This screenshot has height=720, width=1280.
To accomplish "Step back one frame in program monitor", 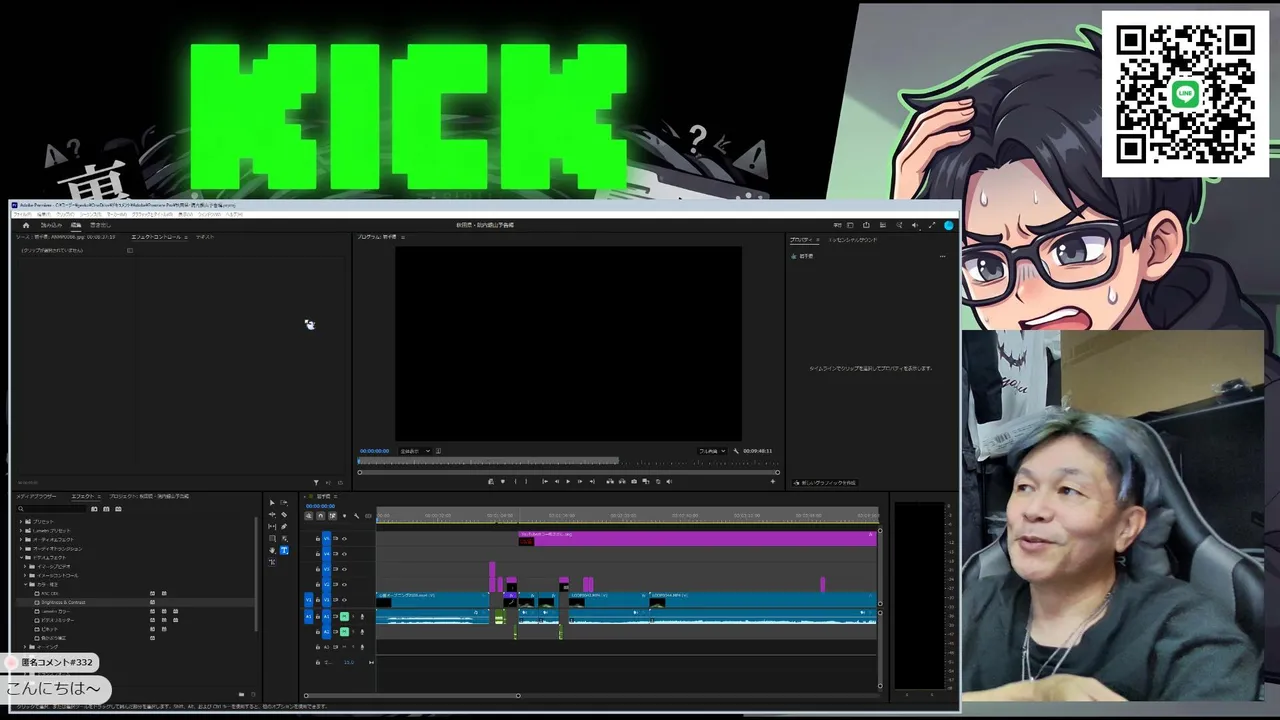I will [557, 481].
